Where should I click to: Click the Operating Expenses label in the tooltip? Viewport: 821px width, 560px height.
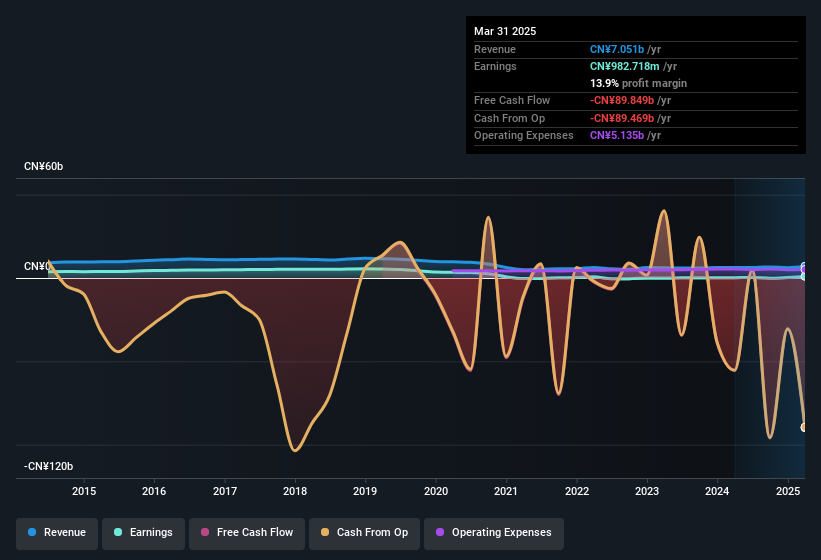524,135
